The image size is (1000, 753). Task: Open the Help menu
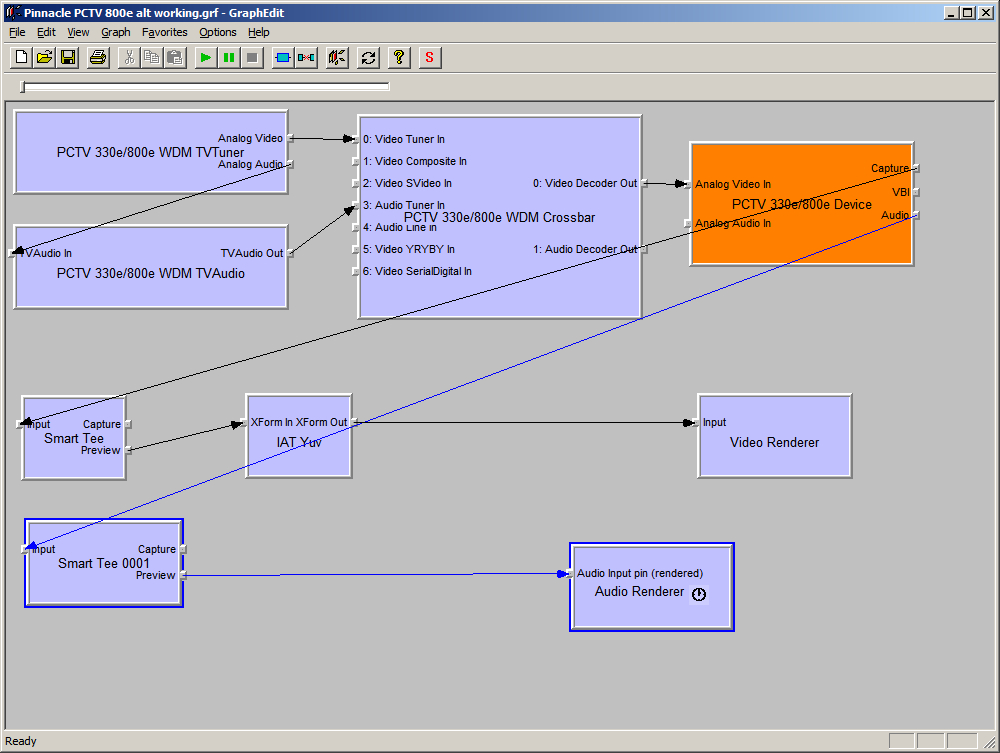pyautogui.click(x=258, y=32)
